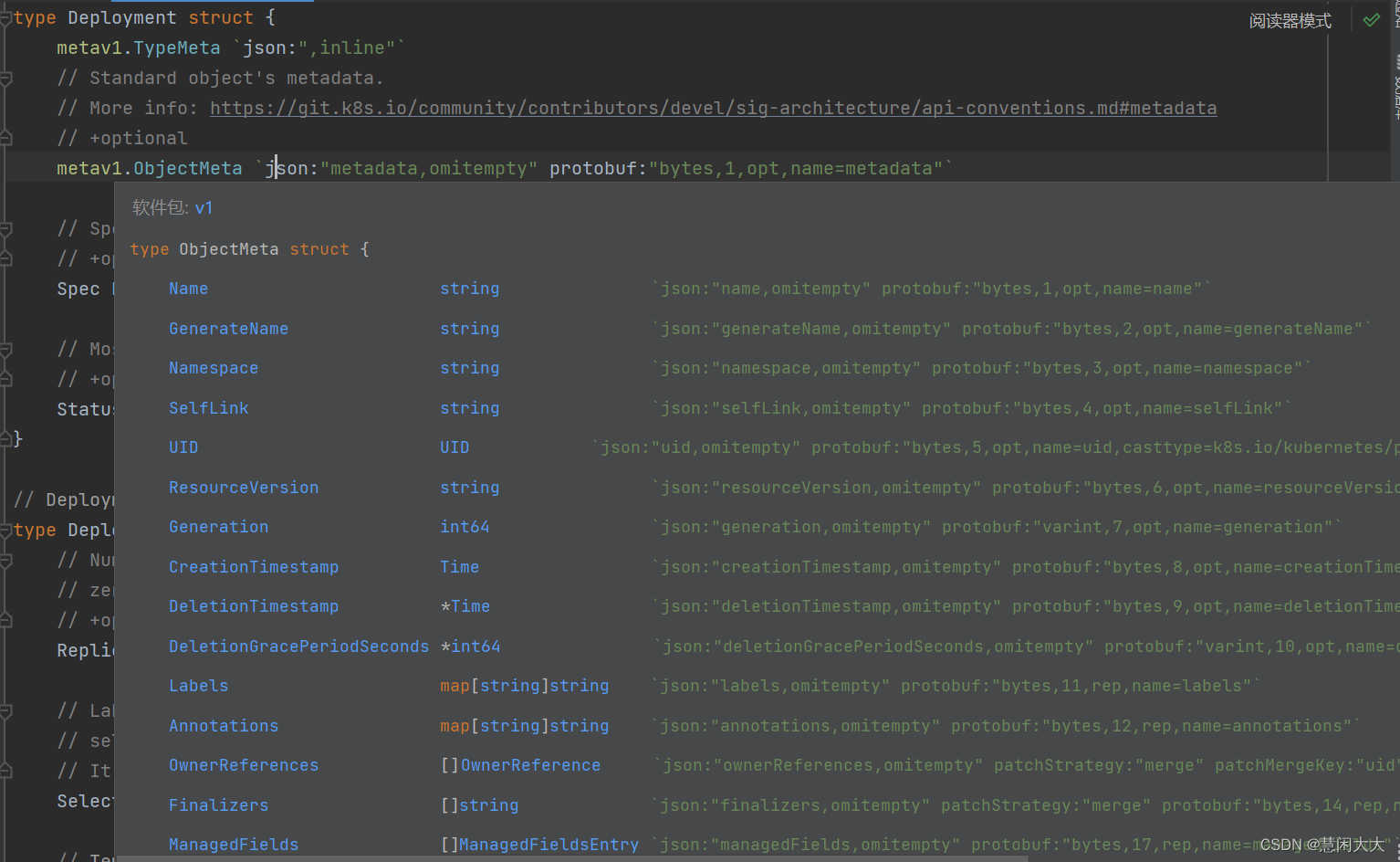The width and height of the screenshot is (1400, 862).
Task: Click the json:"metadata,omitempty" tag text
Action: (402, 169)
